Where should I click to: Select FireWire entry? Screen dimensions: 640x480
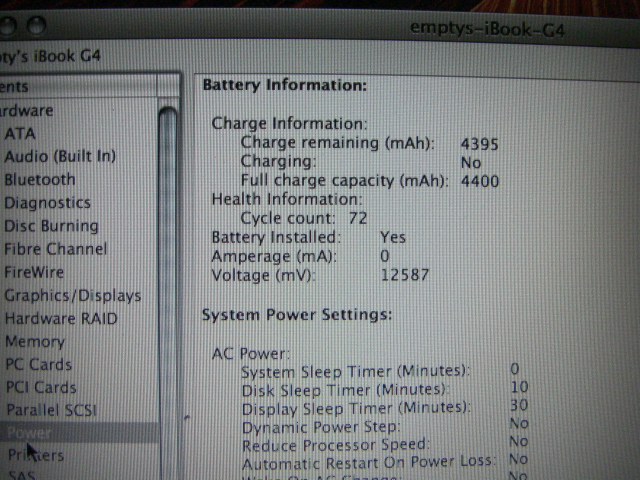[x=34, y=272]
